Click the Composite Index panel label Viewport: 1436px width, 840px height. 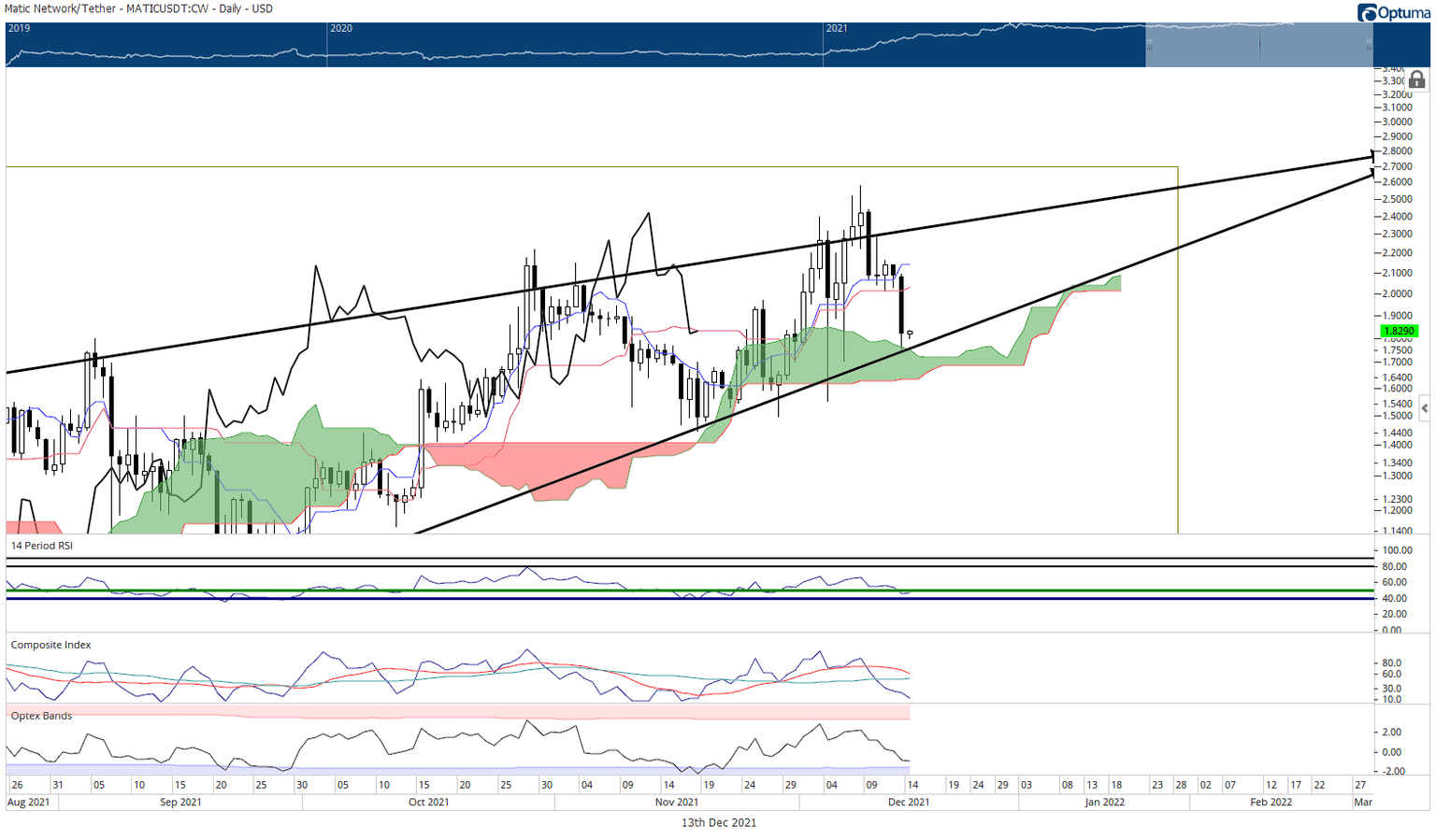[50, 645]
